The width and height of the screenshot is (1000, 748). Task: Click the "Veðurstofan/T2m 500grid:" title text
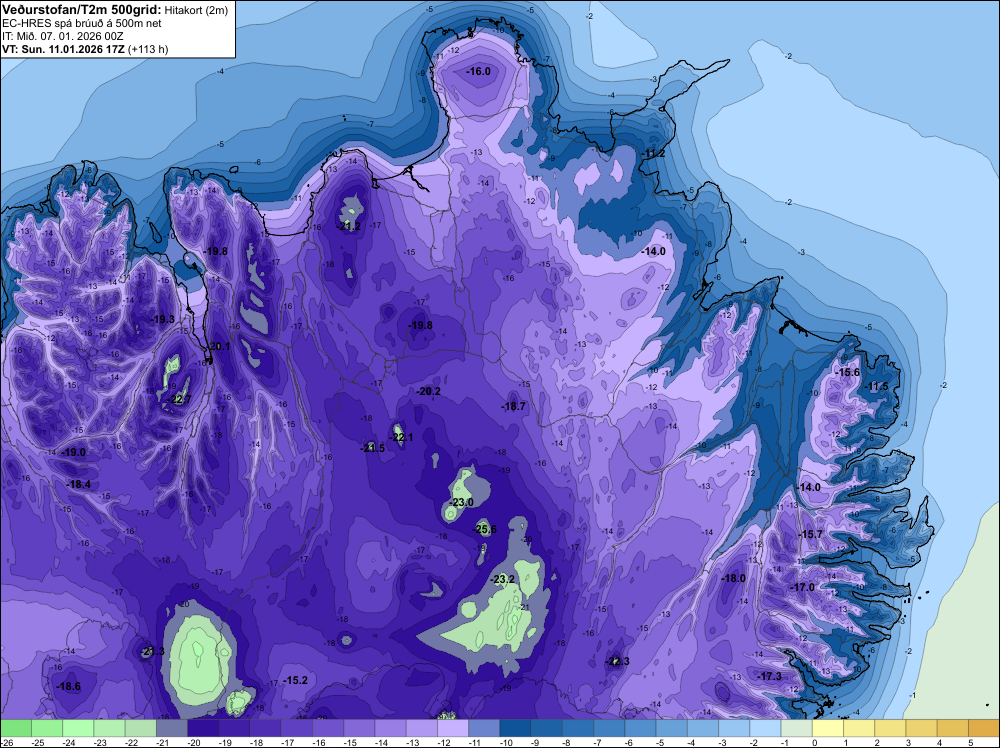(82, 10)
